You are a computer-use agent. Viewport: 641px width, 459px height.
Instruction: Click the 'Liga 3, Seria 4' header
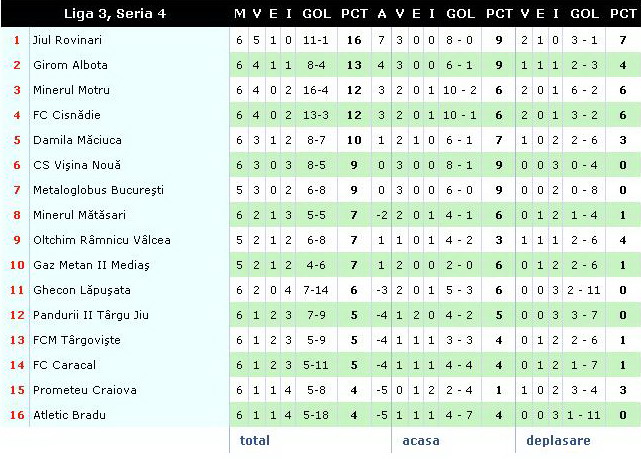pos(115,13)
